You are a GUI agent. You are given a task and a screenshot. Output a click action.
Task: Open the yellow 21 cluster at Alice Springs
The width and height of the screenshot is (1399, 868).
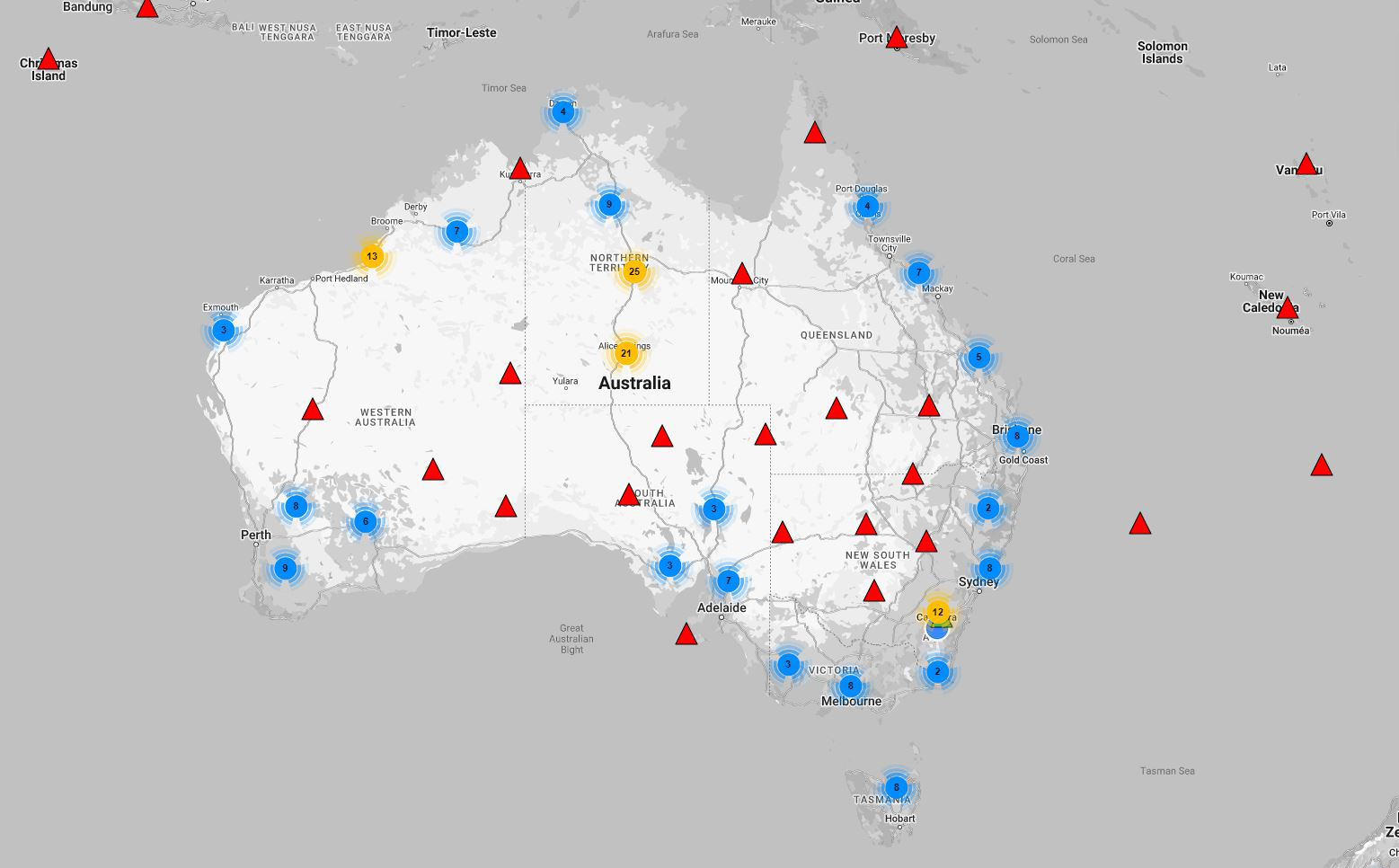(x=626, y=353)
